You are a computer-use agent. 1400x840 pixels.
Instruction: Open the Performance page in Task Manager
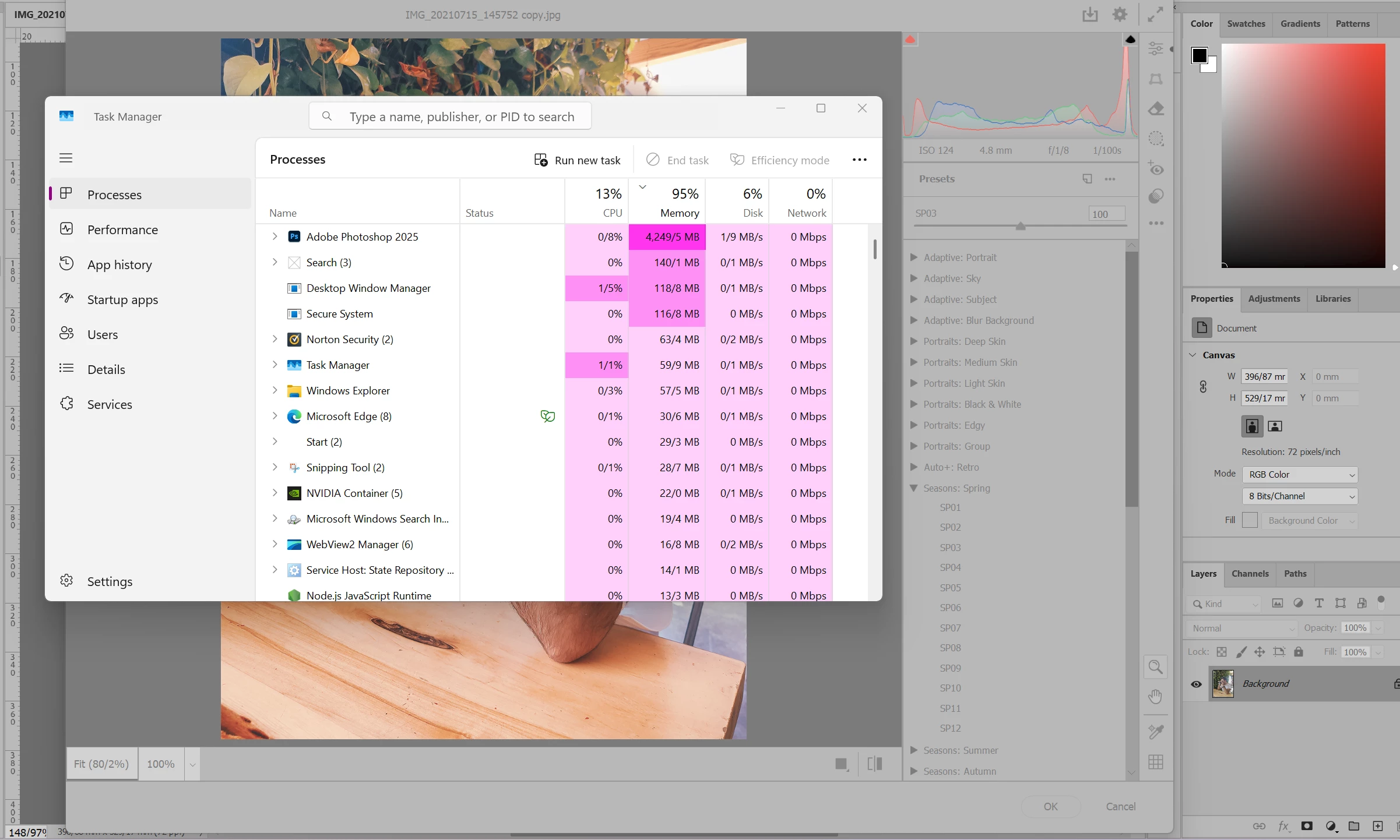click(122, 230)
